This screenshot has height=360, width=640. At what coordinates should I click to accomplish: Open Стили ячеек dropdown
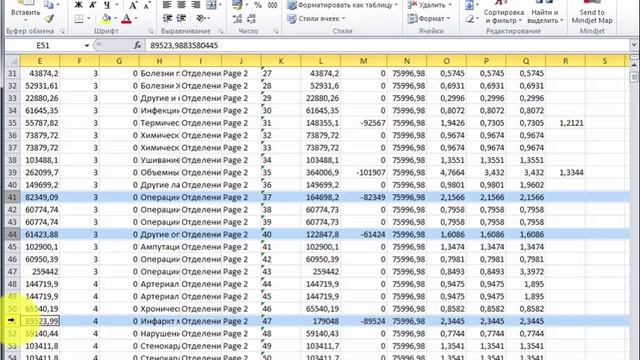(316, 18)
